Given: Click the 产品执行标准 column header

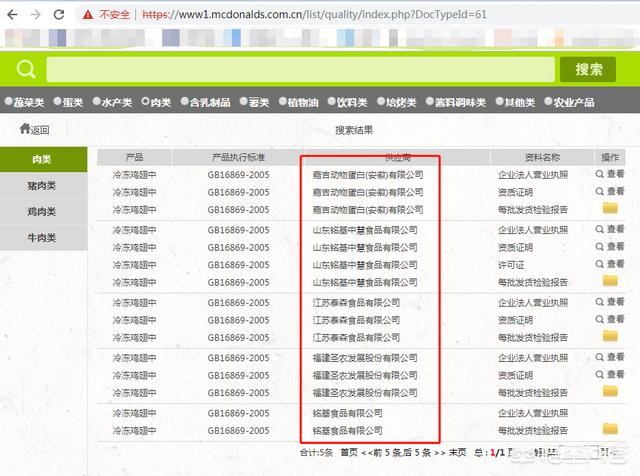Looking at the screenshot, I should click(238, 157).
